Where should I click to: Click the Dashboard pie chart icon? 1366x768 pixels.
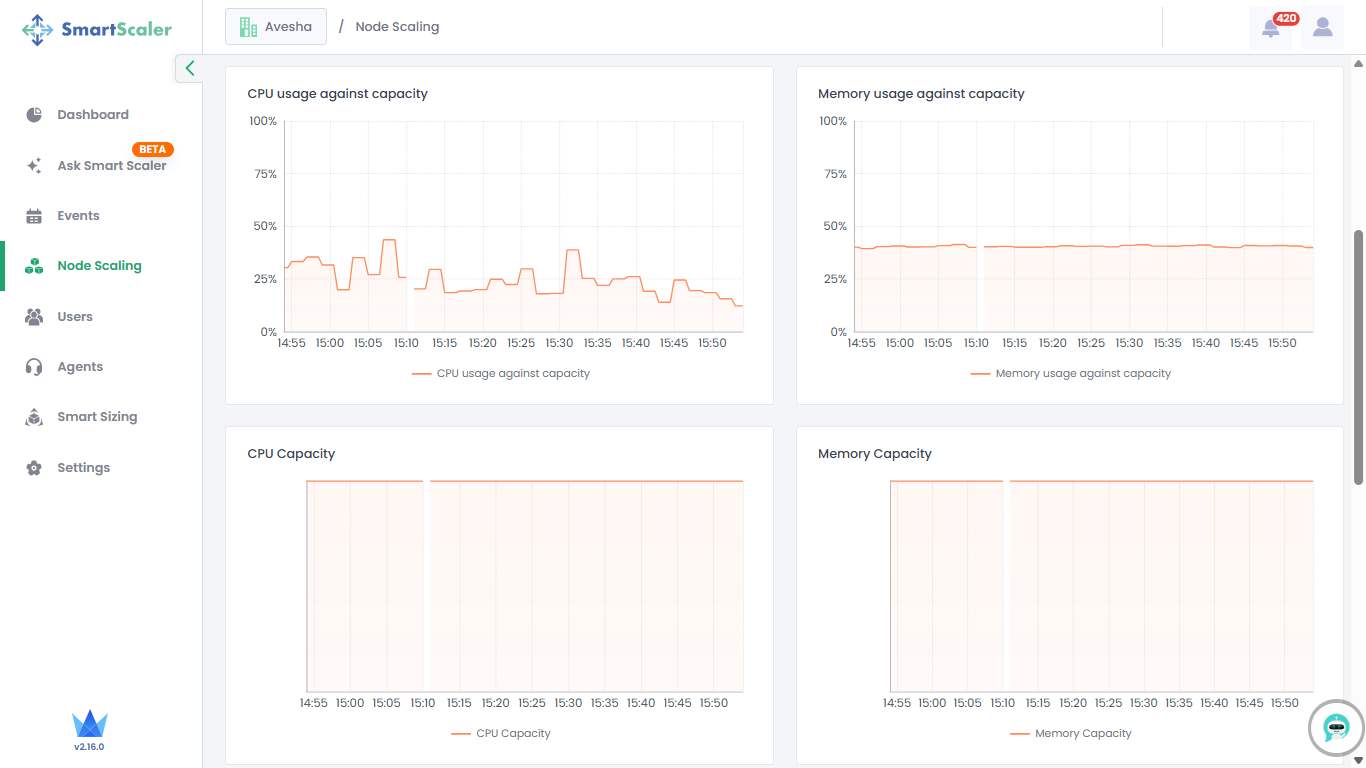click(34, 115)
